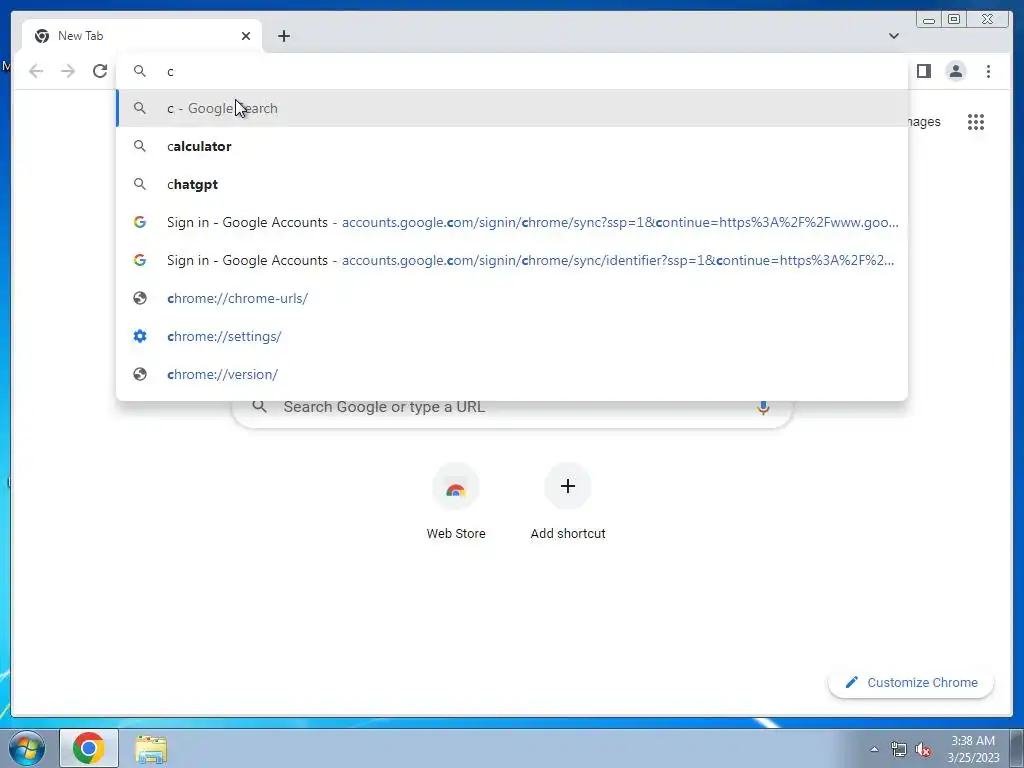
Task: Click the browser back arrow
Action: (x=36, y=71)
